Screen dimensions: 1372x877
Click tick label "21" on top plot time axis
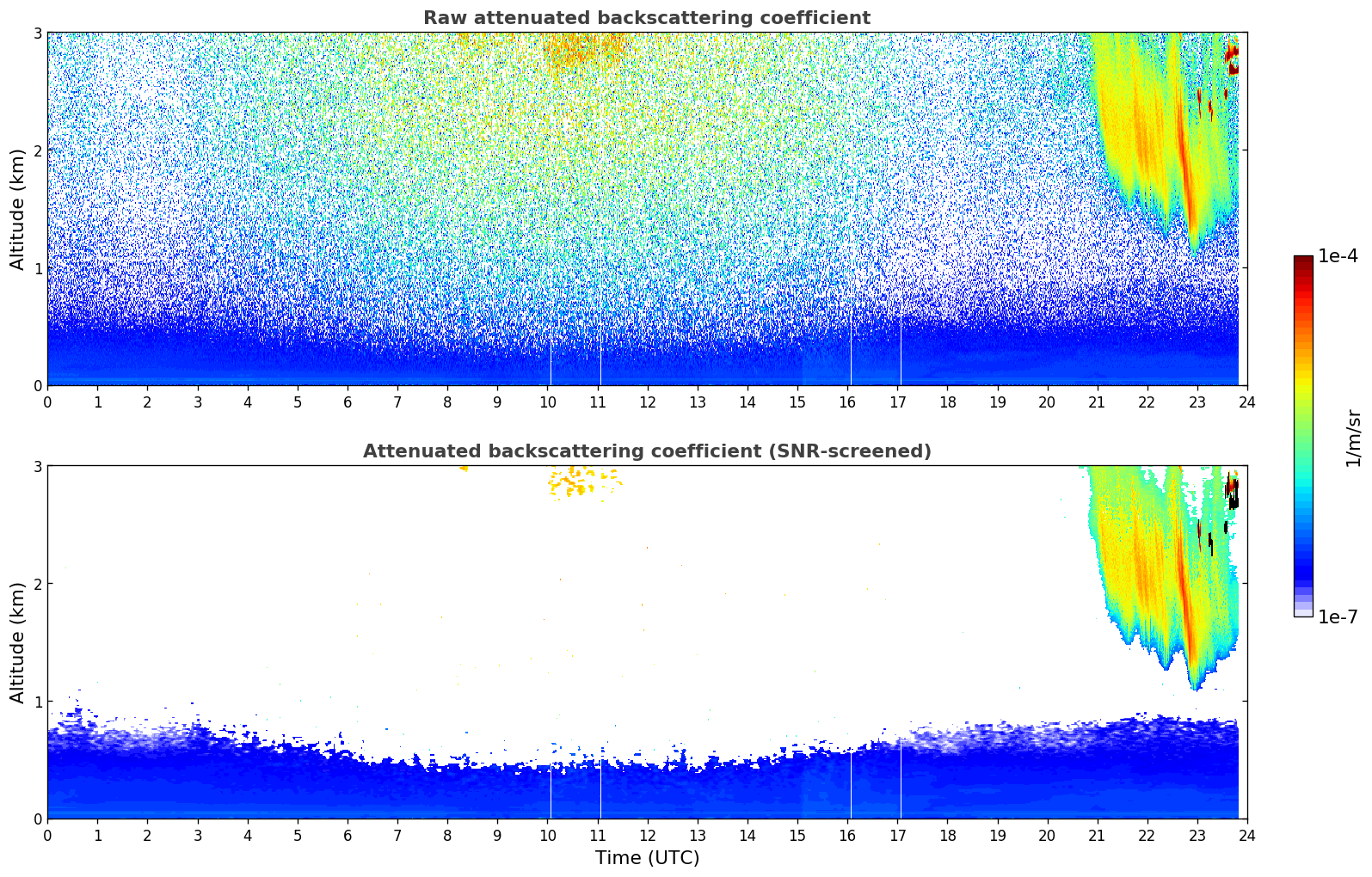1097,402
